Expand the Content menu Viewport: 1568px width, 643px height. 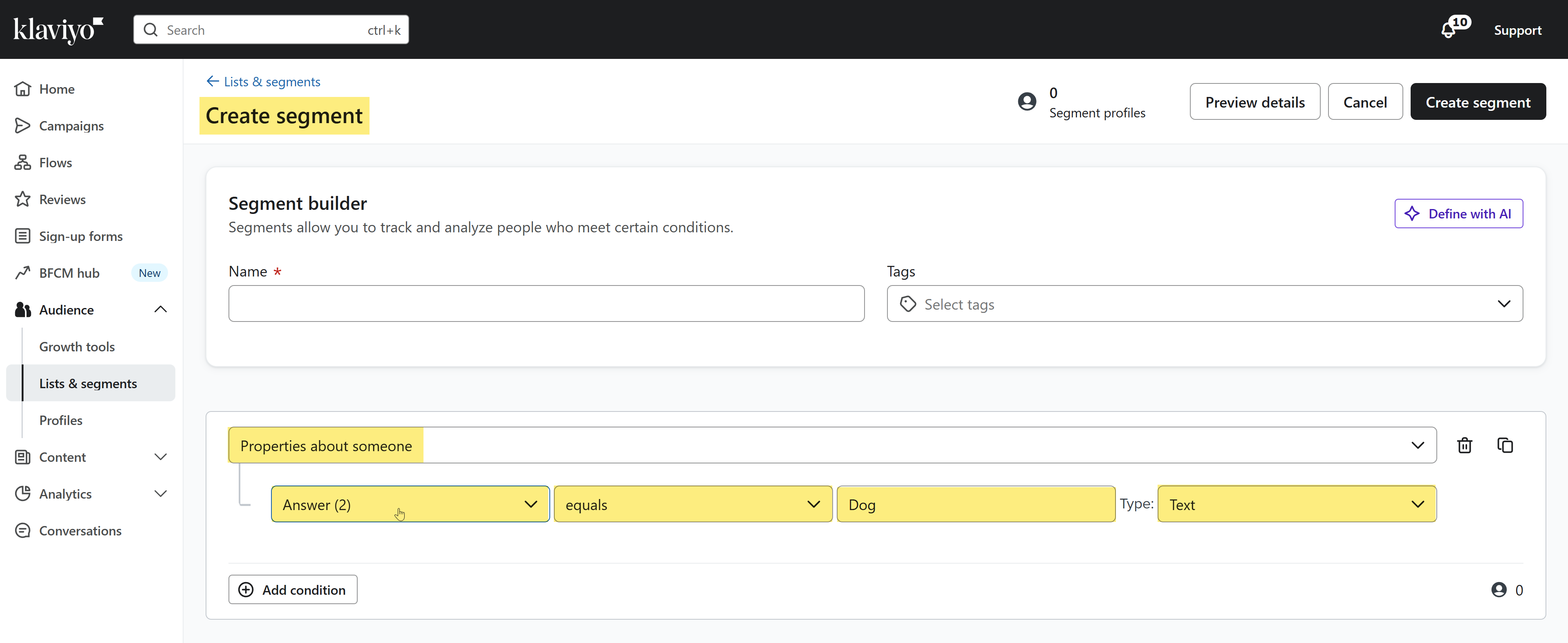tap(160, 457)
